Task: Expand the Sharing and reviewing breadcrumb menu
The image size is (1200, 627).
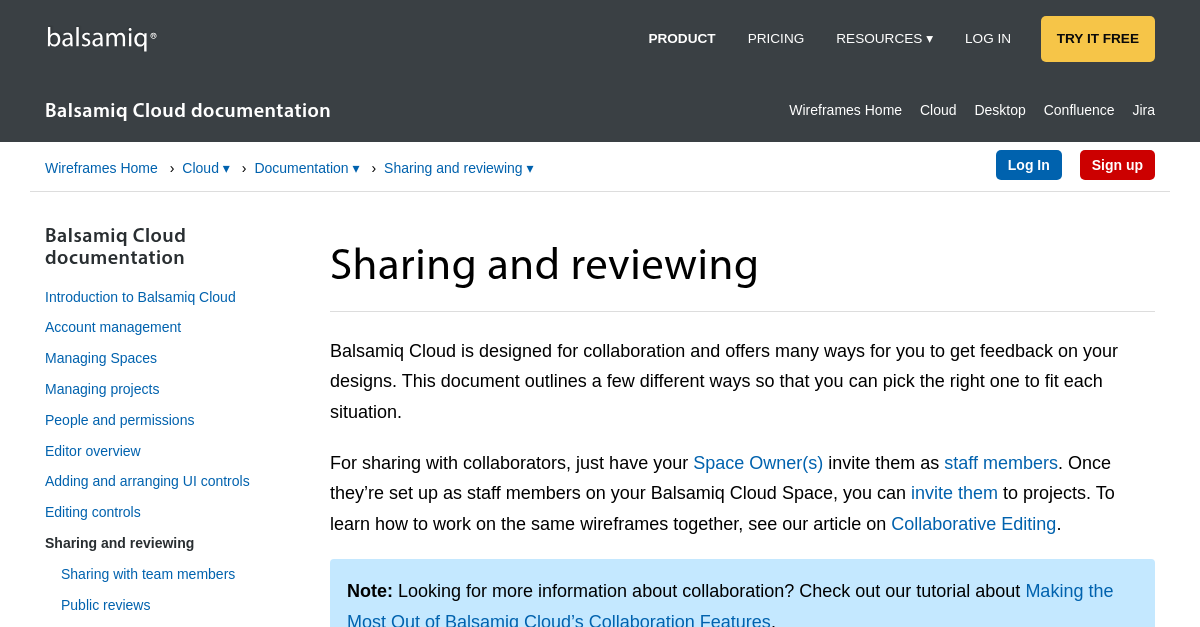Action: (x=458, y=168)
